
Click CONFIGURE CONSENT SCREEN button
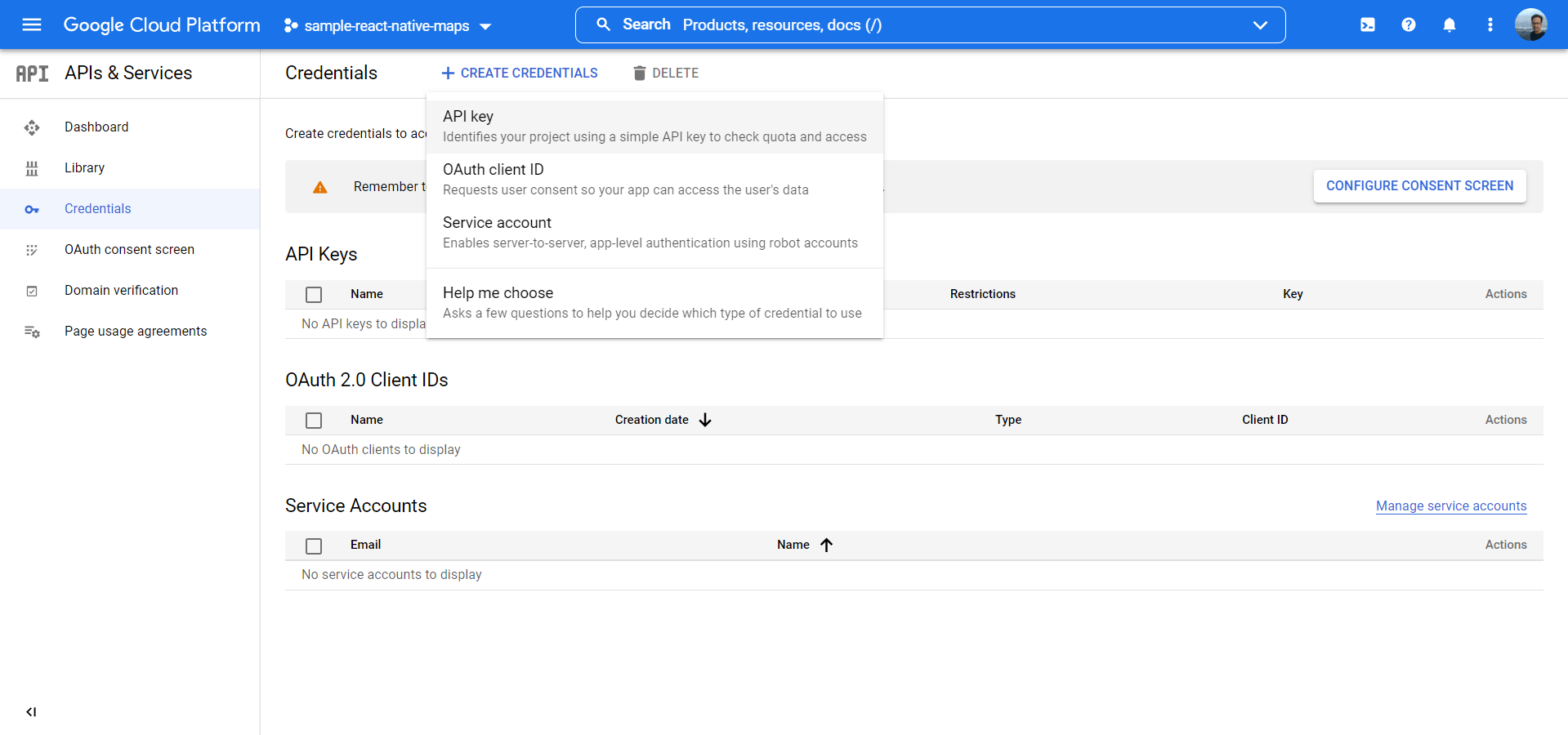pos(1419,186)
